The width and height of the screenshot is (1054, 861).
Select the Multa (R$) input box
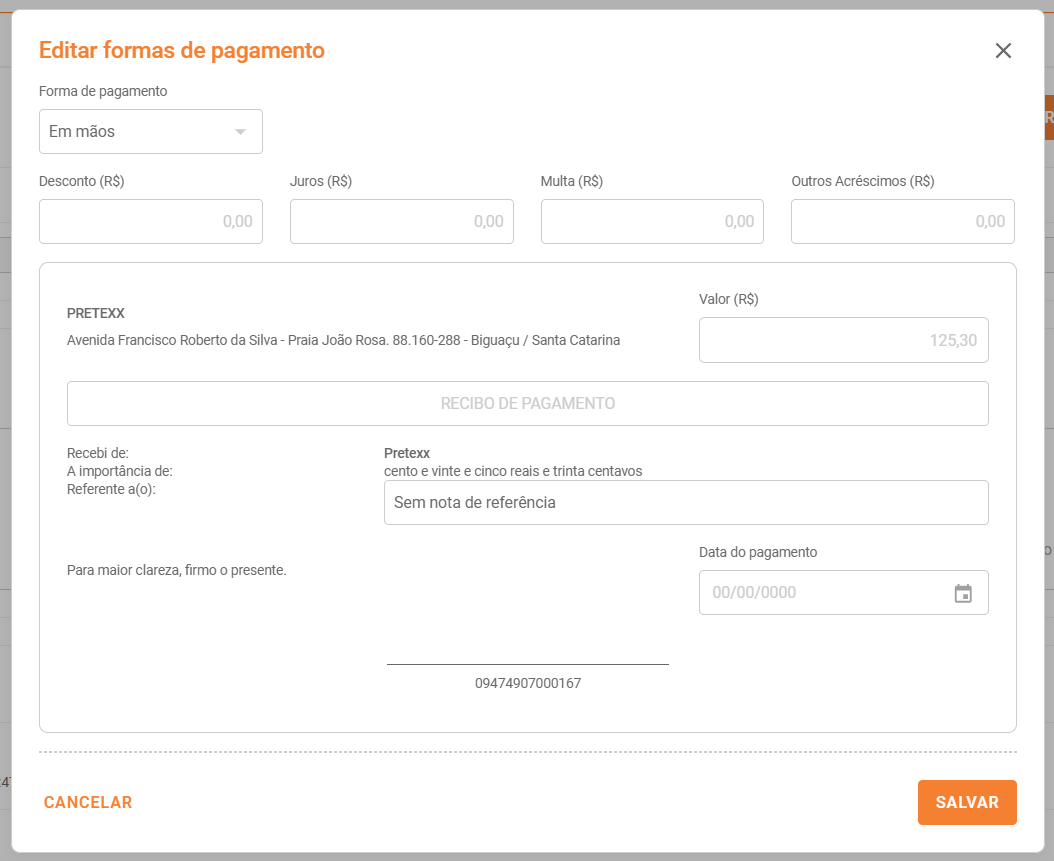pyautogui.click(x=652, y=221)
